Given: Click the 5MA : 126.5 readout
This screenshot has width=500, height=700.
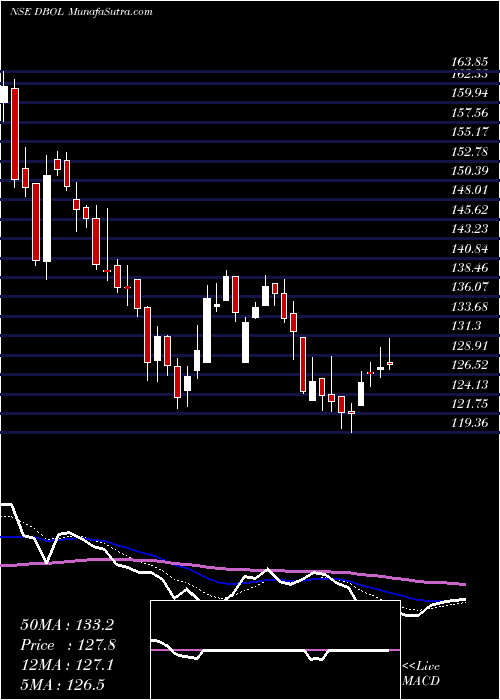Looking at the screenshot, I should click(x=63, y=685).
